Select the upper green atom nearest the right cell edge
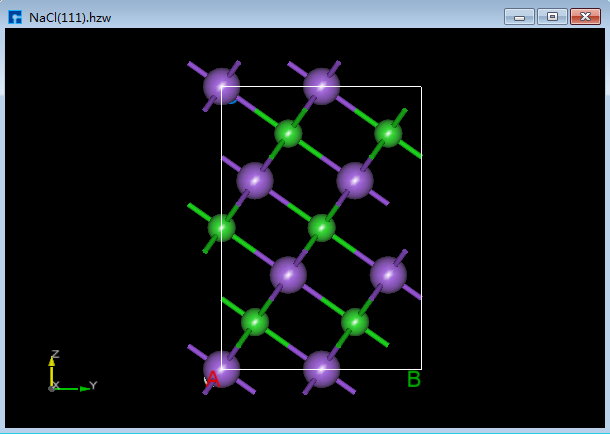Image resolution: width=610 pixels, height=434 pixels. [x=388, y=133]
